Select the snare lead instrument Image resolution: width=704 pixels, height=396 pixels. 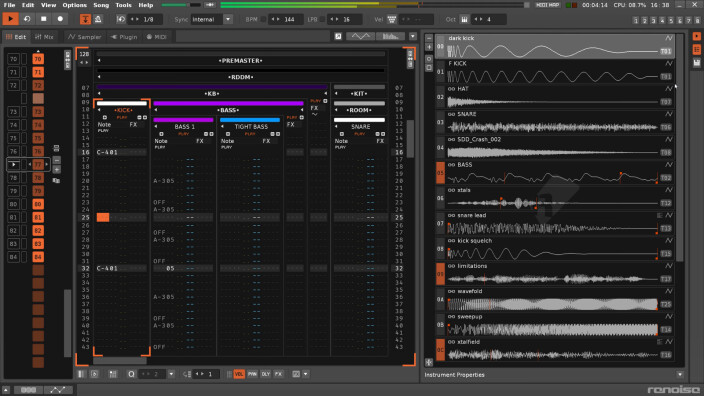point(554,223)
